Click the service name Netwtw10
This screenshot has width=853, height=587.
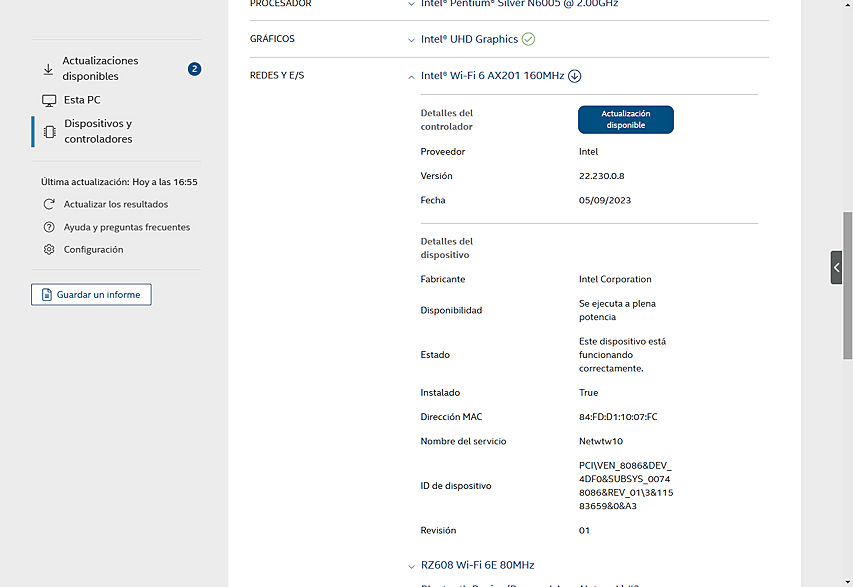pos(601,441)
